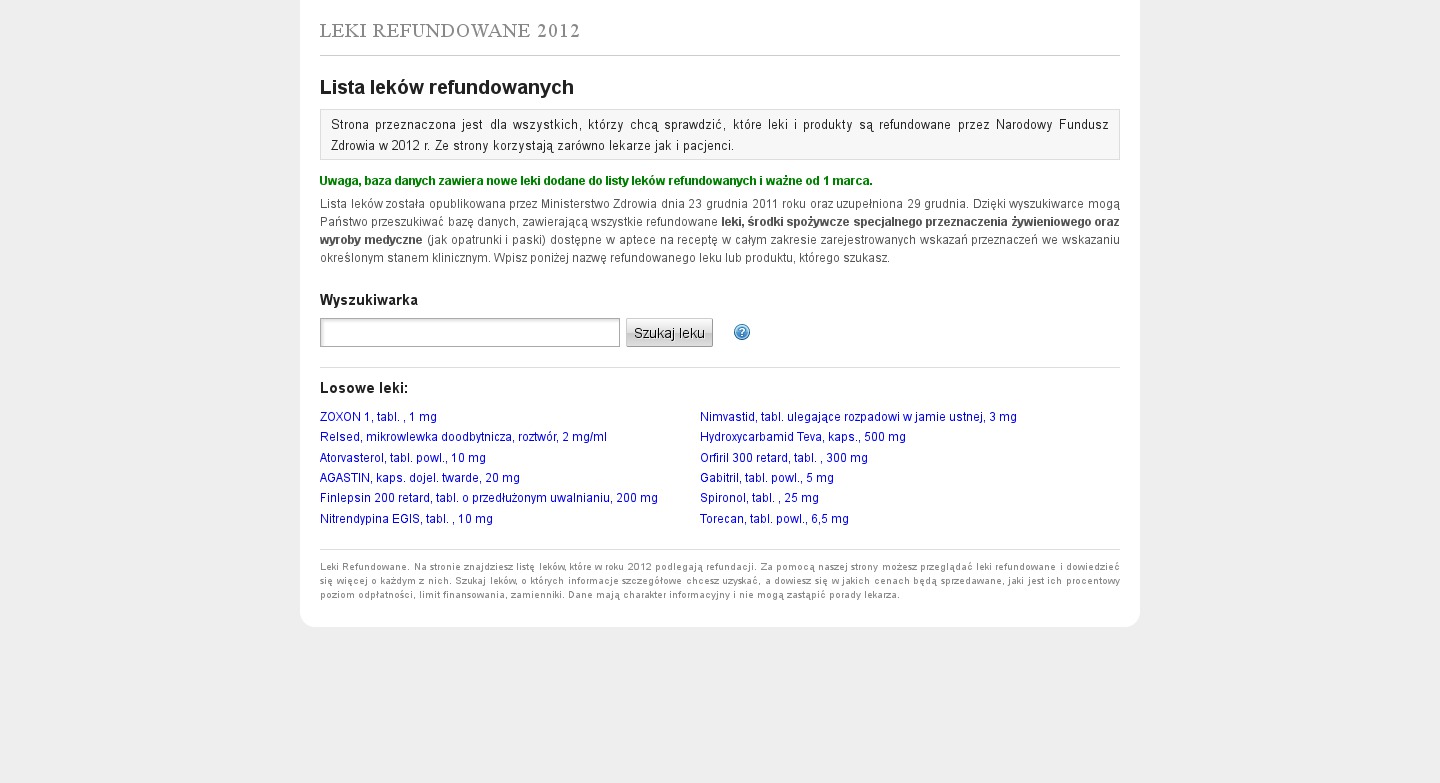Open the Relsed mikrowlewka doodbytnicza link
Image resolution: width=1440 pixels, height=783 pixels.
click(463, 437)
